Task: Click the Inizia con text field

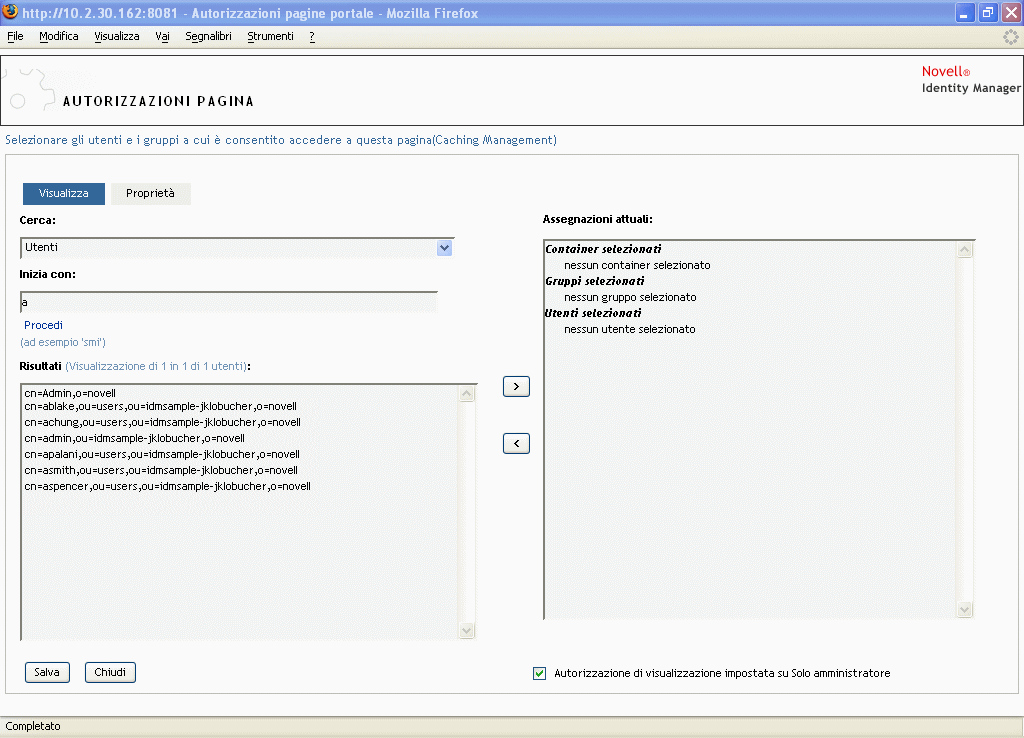Action: click(229, 302)
